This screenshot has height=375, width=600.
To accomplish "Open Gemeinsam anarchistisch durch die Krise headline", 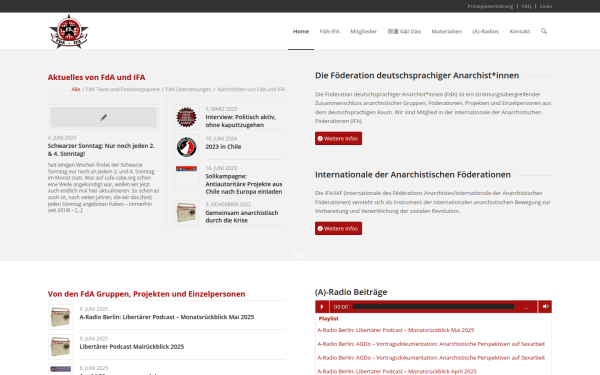I will click(242, 217).
